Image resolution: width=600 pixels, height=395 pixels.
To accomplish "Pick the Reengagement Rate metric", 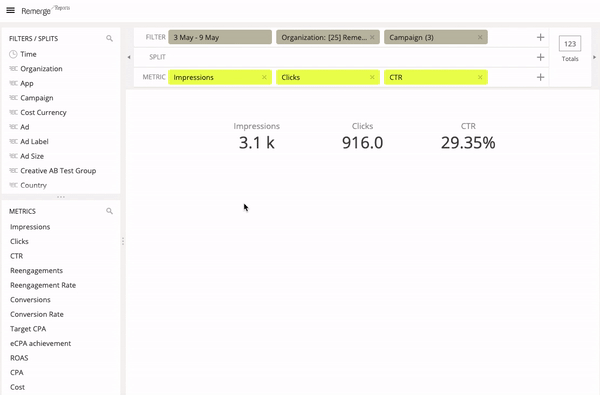I will point(43,285).
